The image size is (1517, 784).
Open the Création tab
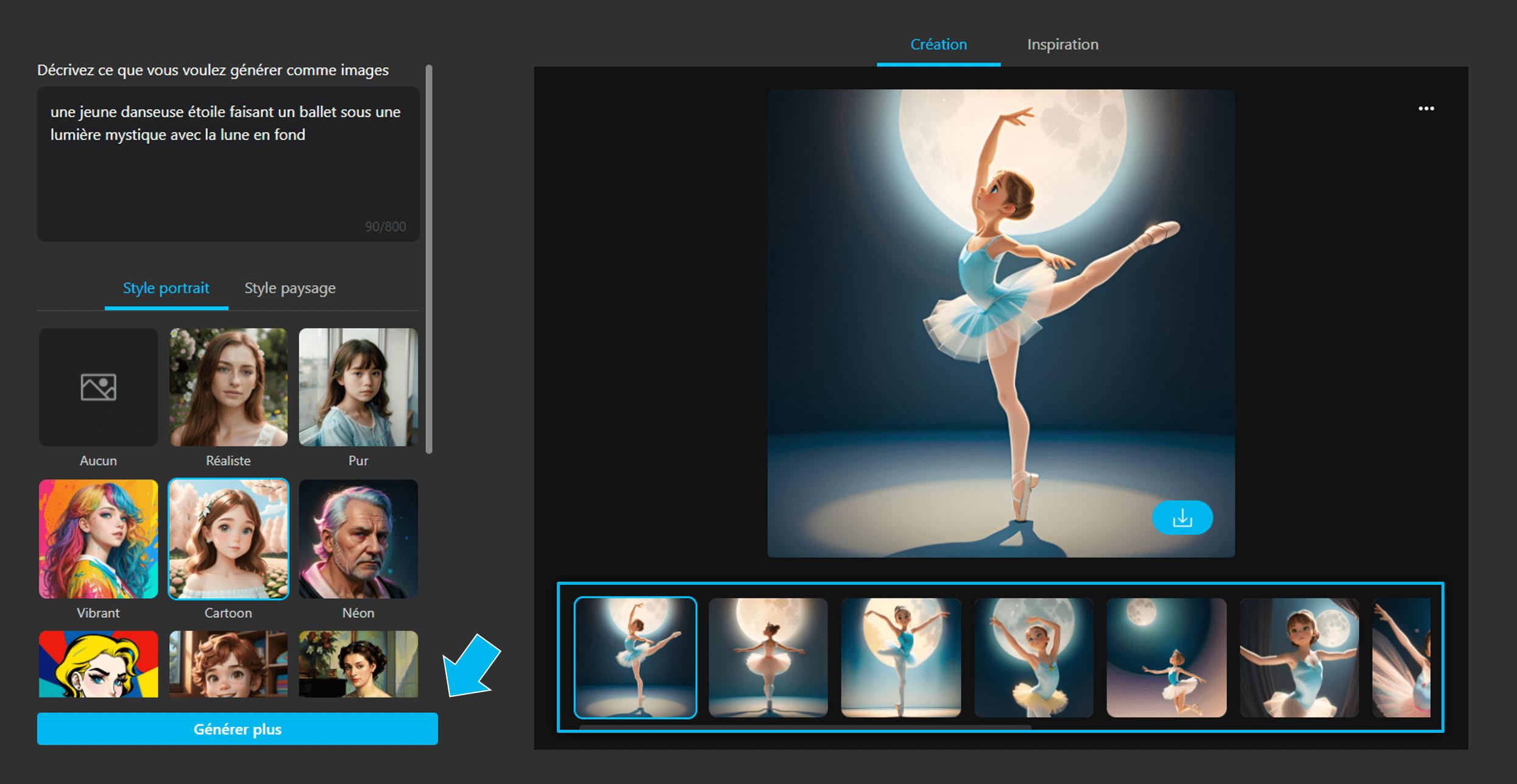click(938, 44)
